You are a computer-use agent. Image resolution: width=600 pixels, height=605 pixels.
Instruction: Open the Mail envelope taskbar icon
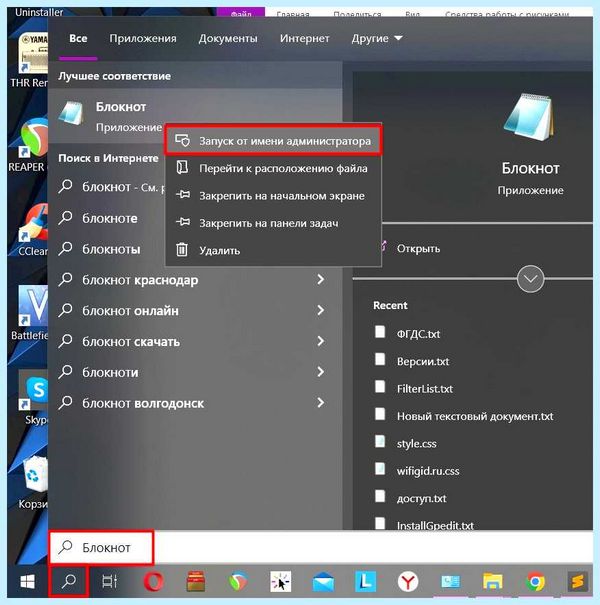pos(323,582)
